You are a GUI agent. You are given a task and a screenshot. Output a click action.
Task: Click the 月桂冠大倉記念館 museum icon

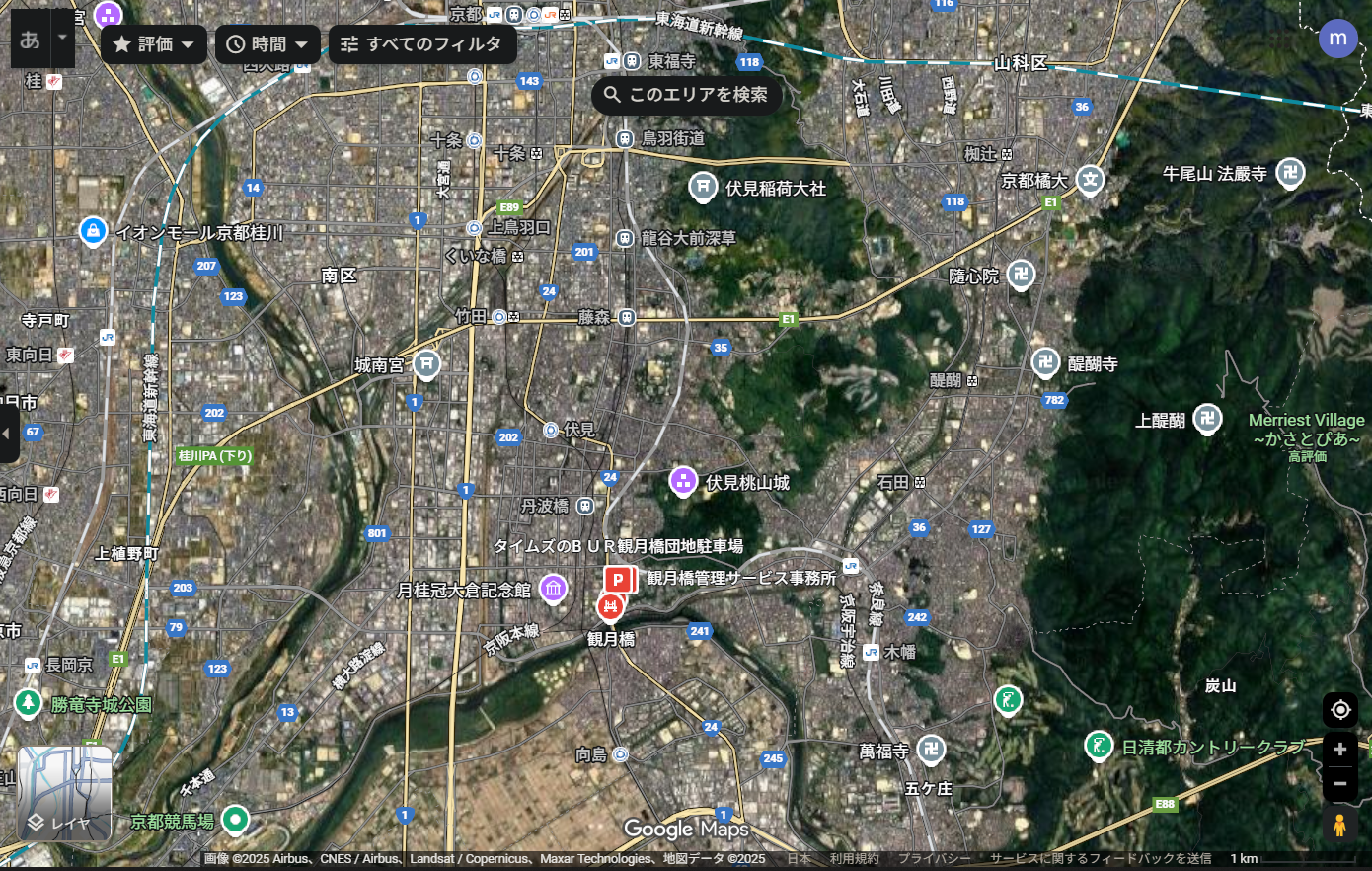tap(553, 590)
